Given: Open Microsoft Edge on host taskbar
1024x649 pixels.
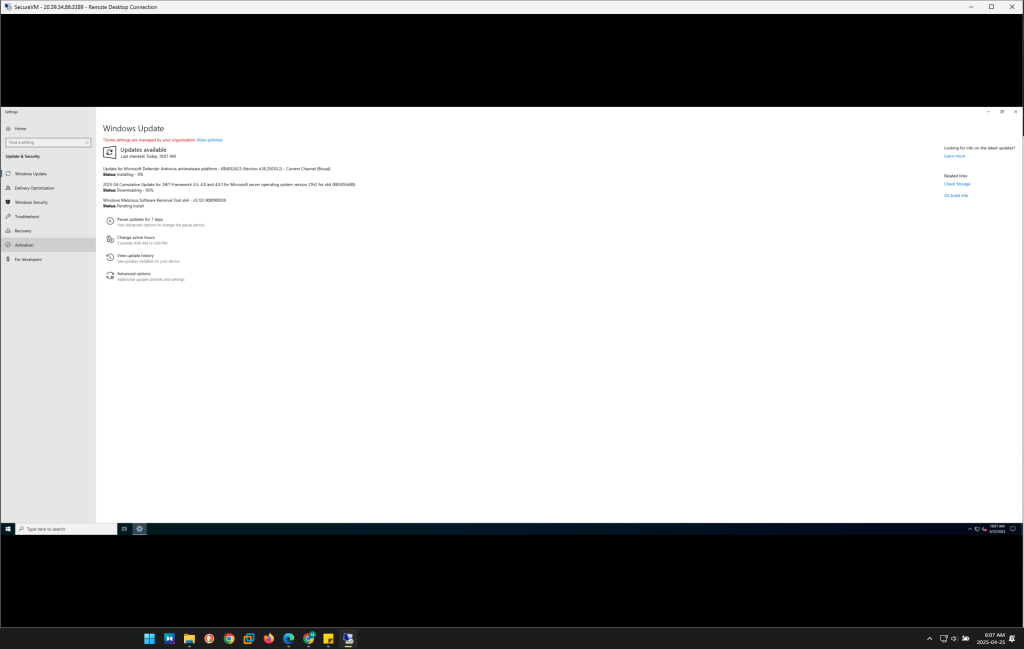Looking at the screenshot, I should tap(289, 639).
